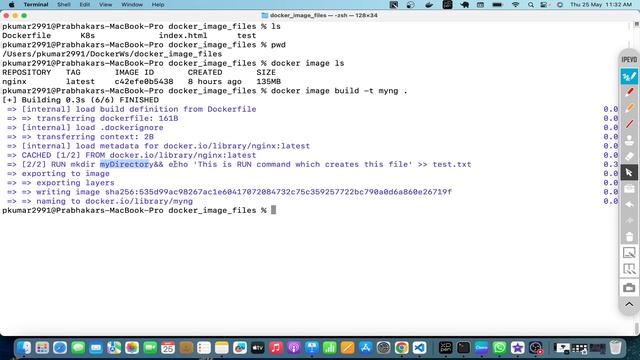Pick the orange highlighter in IPEVO toolbar
Viewport: 640px width, 360px height.
coord(629,108)
